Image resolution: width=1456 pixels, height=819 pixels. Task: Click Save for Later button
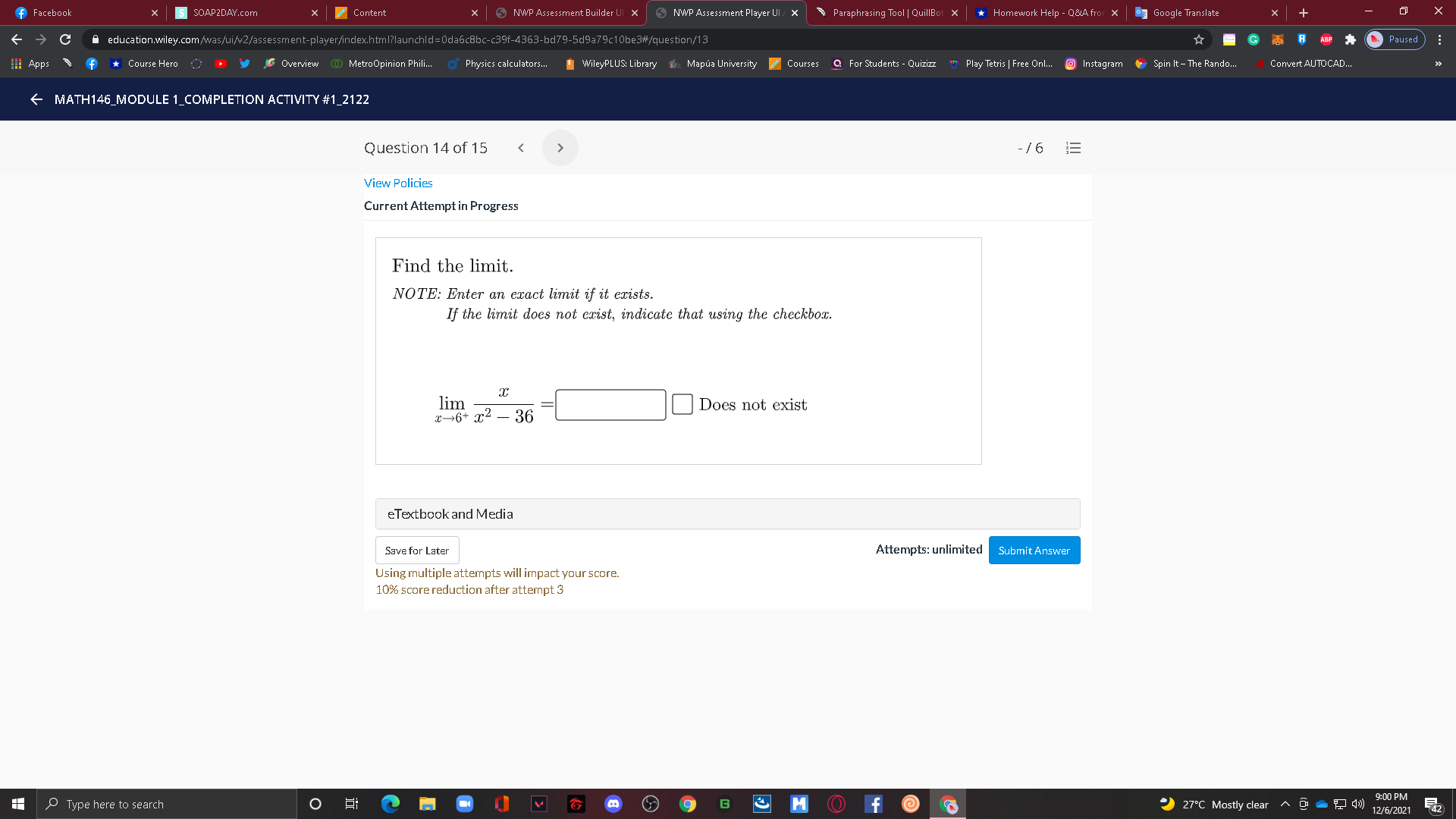tap(416, 550)
